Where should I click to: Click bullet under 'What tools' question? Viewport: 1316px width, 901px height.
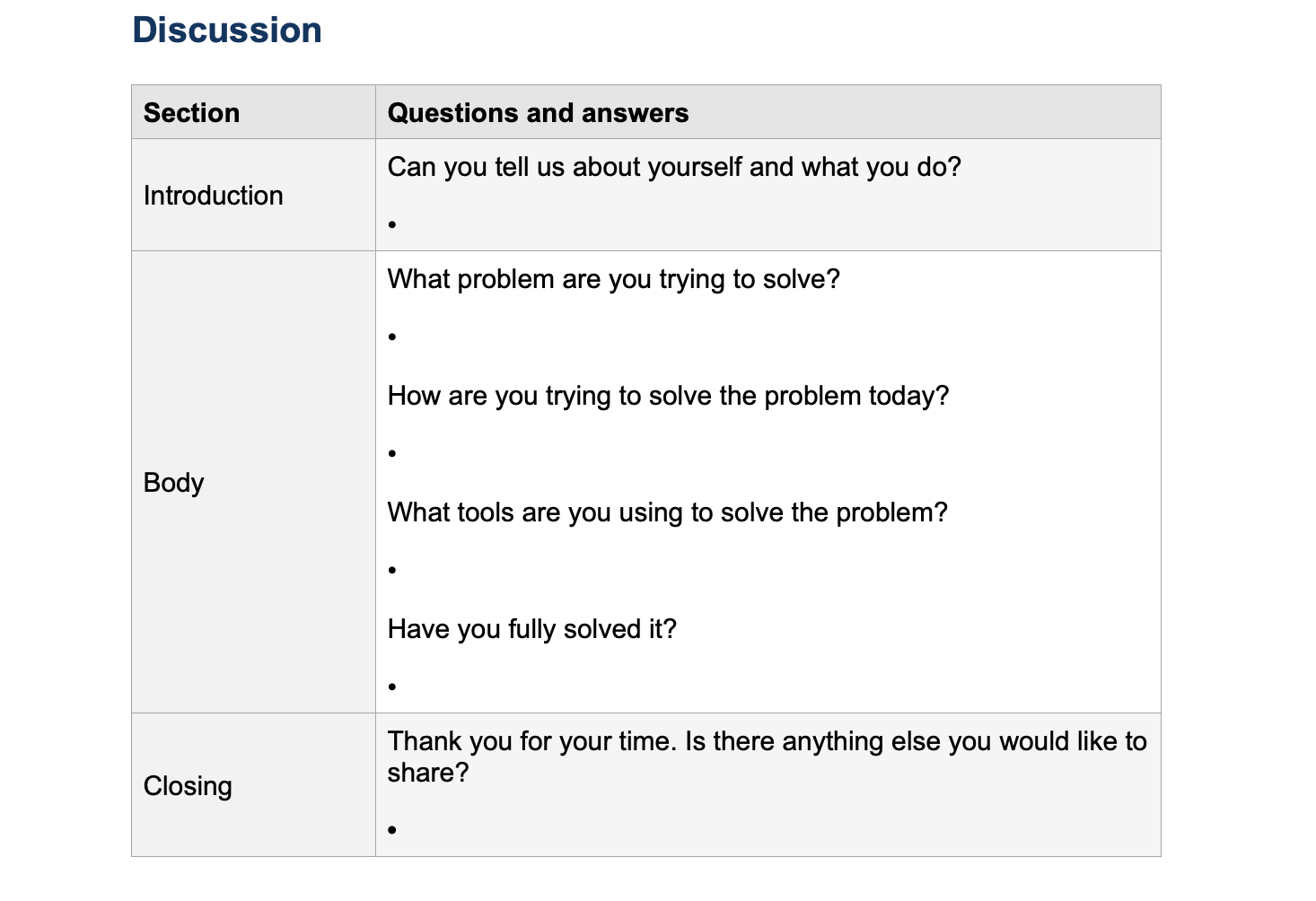(x=393, y=570)
